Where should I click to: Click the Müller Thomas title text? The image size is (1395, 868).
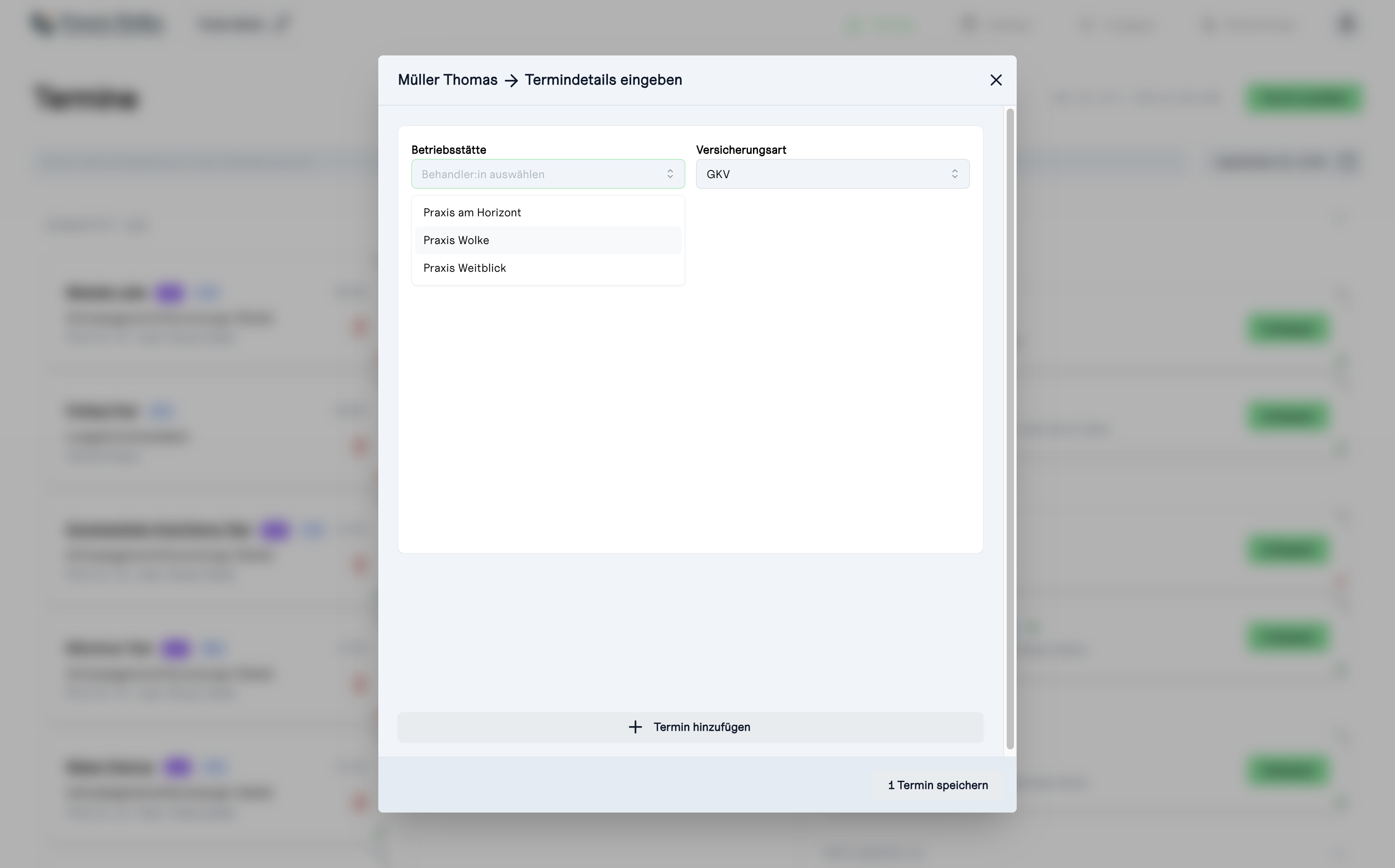click(447, 80)
